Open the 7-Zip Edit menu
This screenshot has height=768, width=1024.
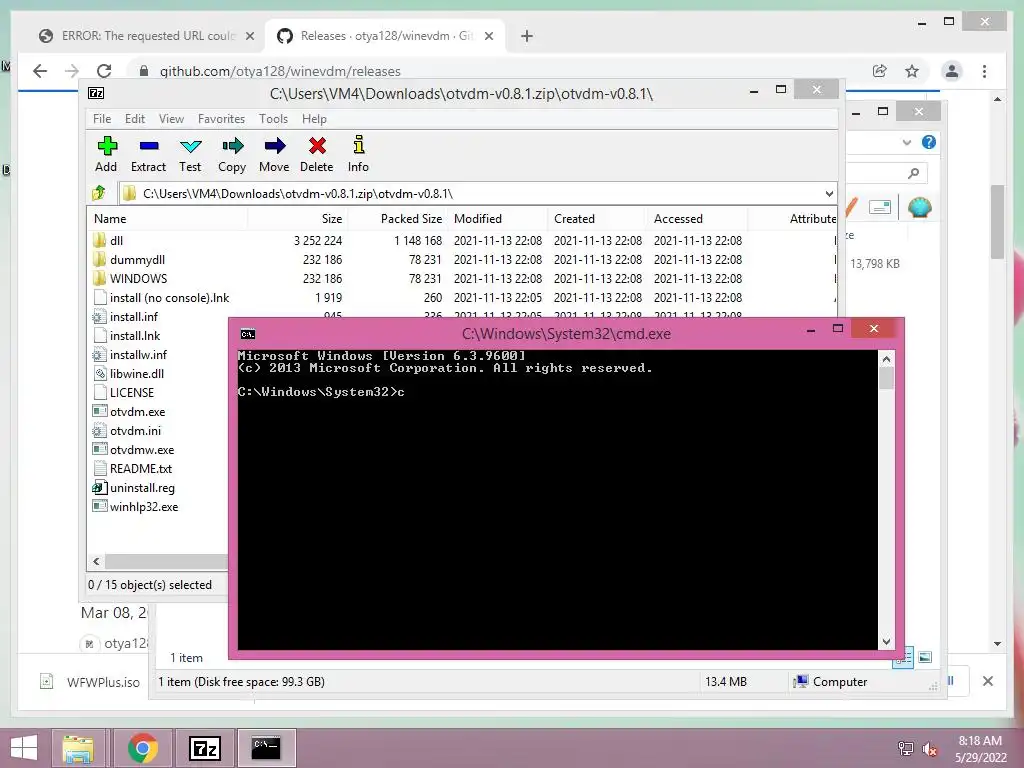coord(135,119)
